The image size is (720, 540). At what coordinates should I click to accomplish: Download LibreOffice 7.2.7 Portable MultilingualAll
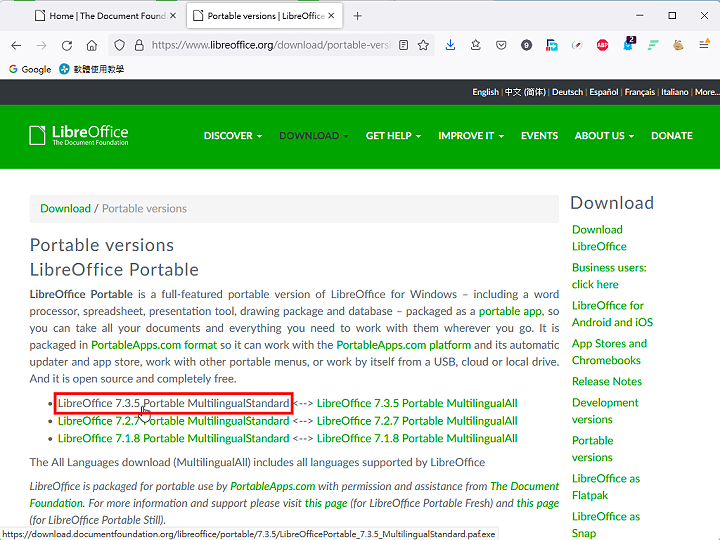[417, 421]
